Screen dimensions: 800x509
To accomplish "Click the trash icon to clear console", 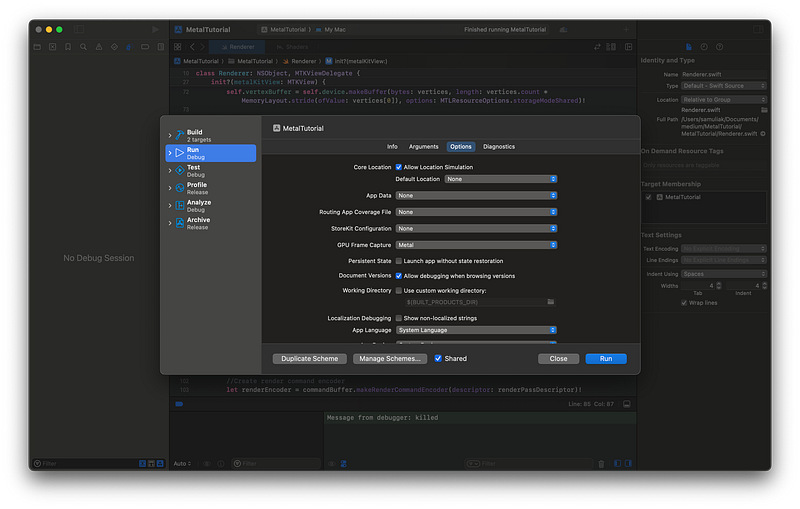I will pos(601,464).
